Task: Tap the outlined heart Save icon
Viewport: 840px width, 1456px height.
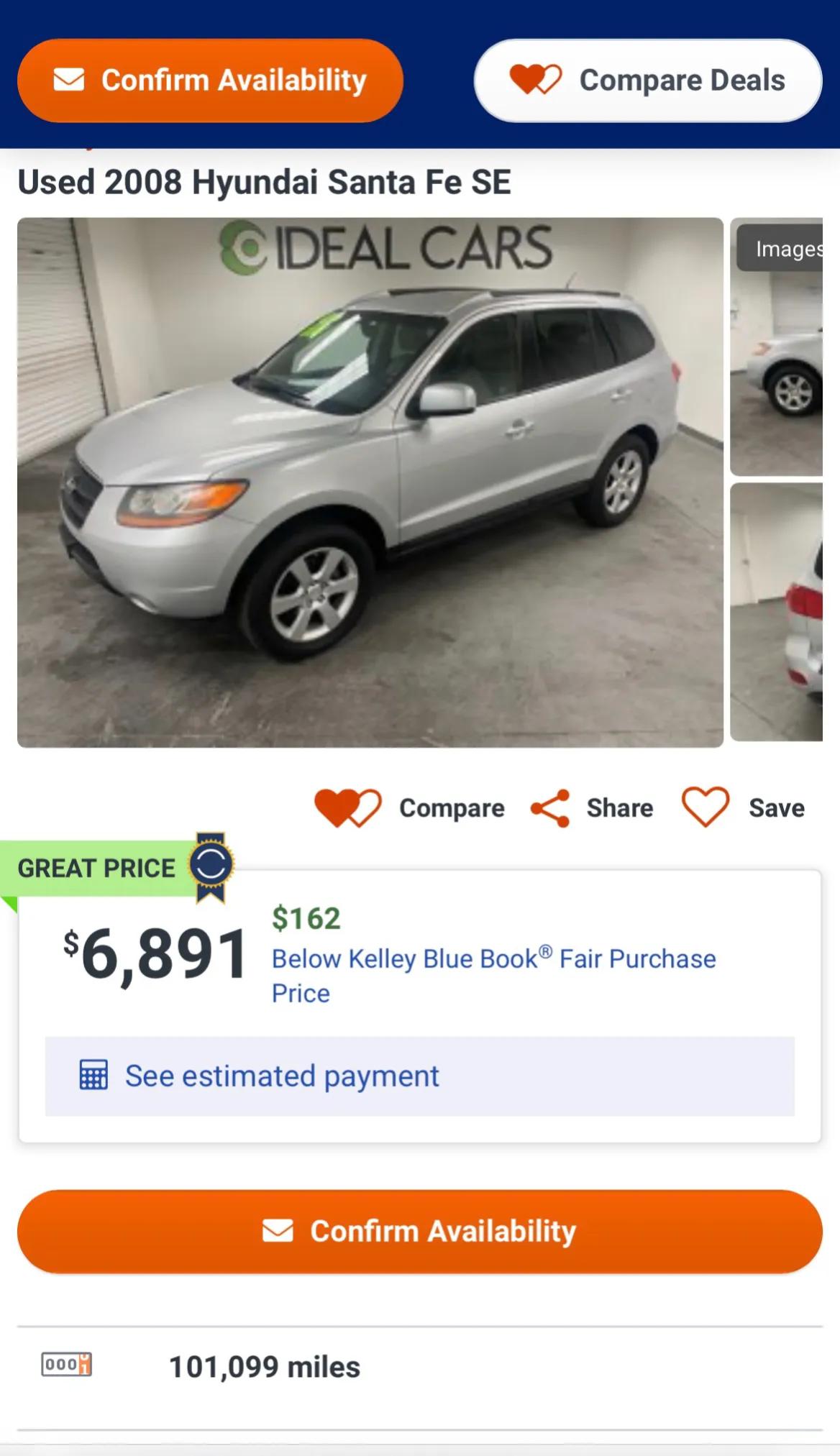Action: (706, 807)
